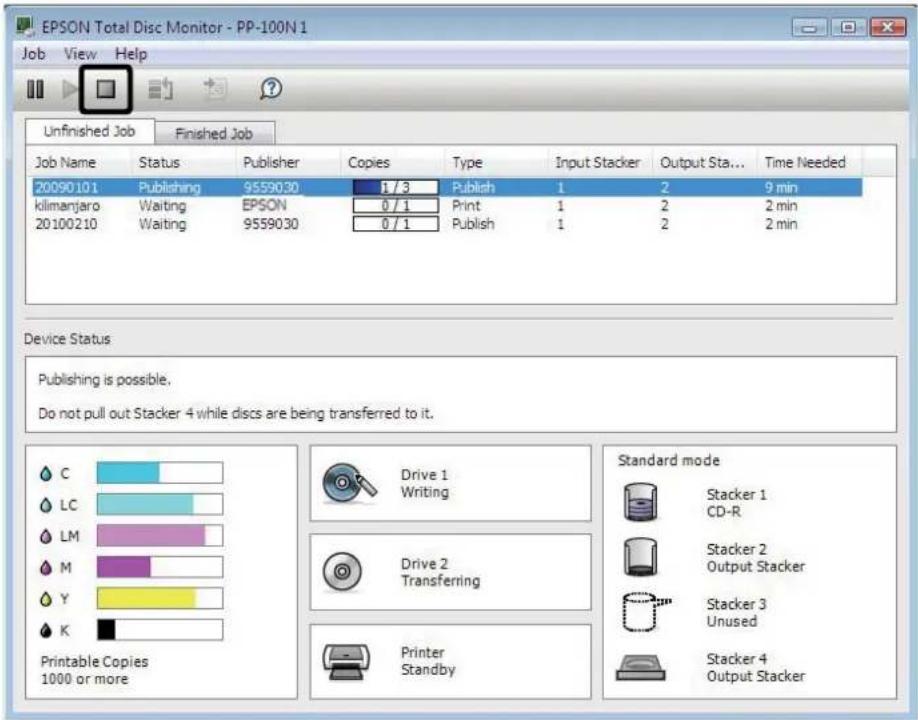918x720 pixels.
Task: Click the Stacker 2 output stacker icon
Action: 640,557
